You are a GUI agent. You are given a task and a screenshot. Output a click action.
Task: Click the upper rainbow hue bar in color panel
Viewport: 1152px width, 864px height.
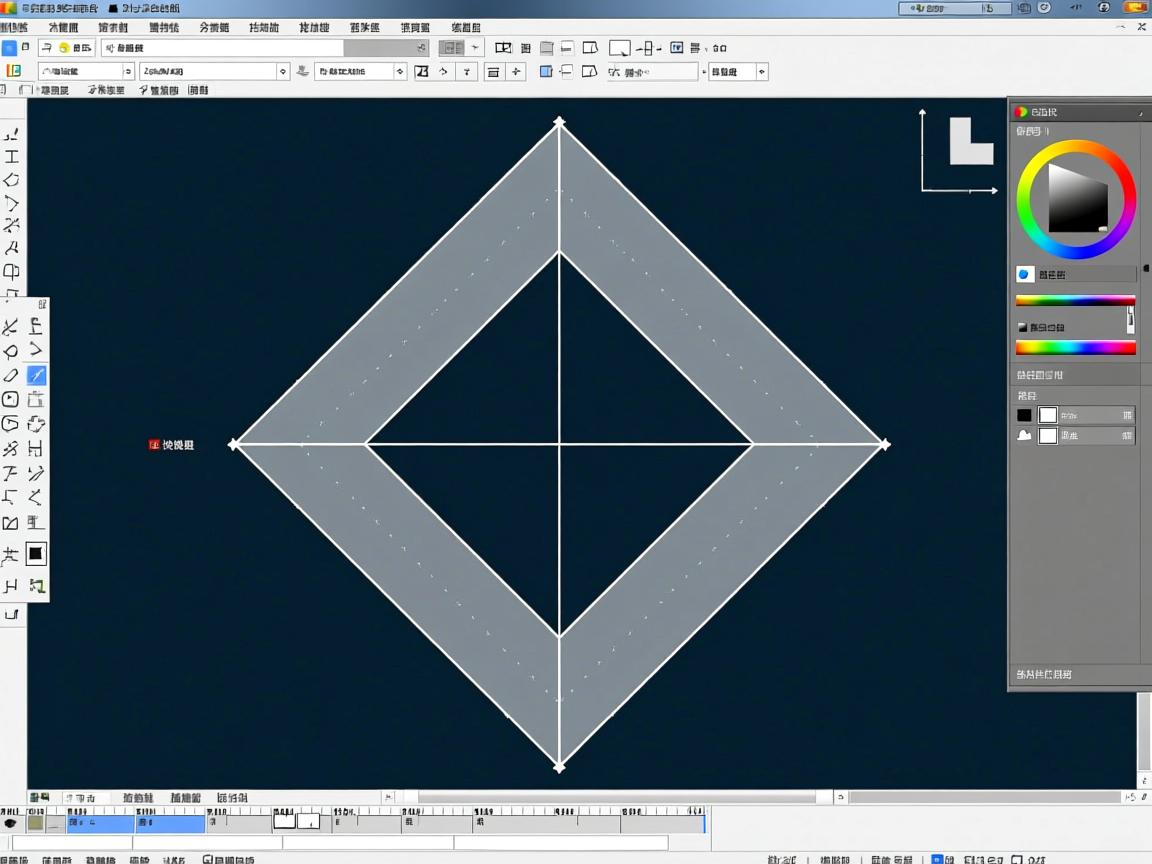coord(1075,300)
